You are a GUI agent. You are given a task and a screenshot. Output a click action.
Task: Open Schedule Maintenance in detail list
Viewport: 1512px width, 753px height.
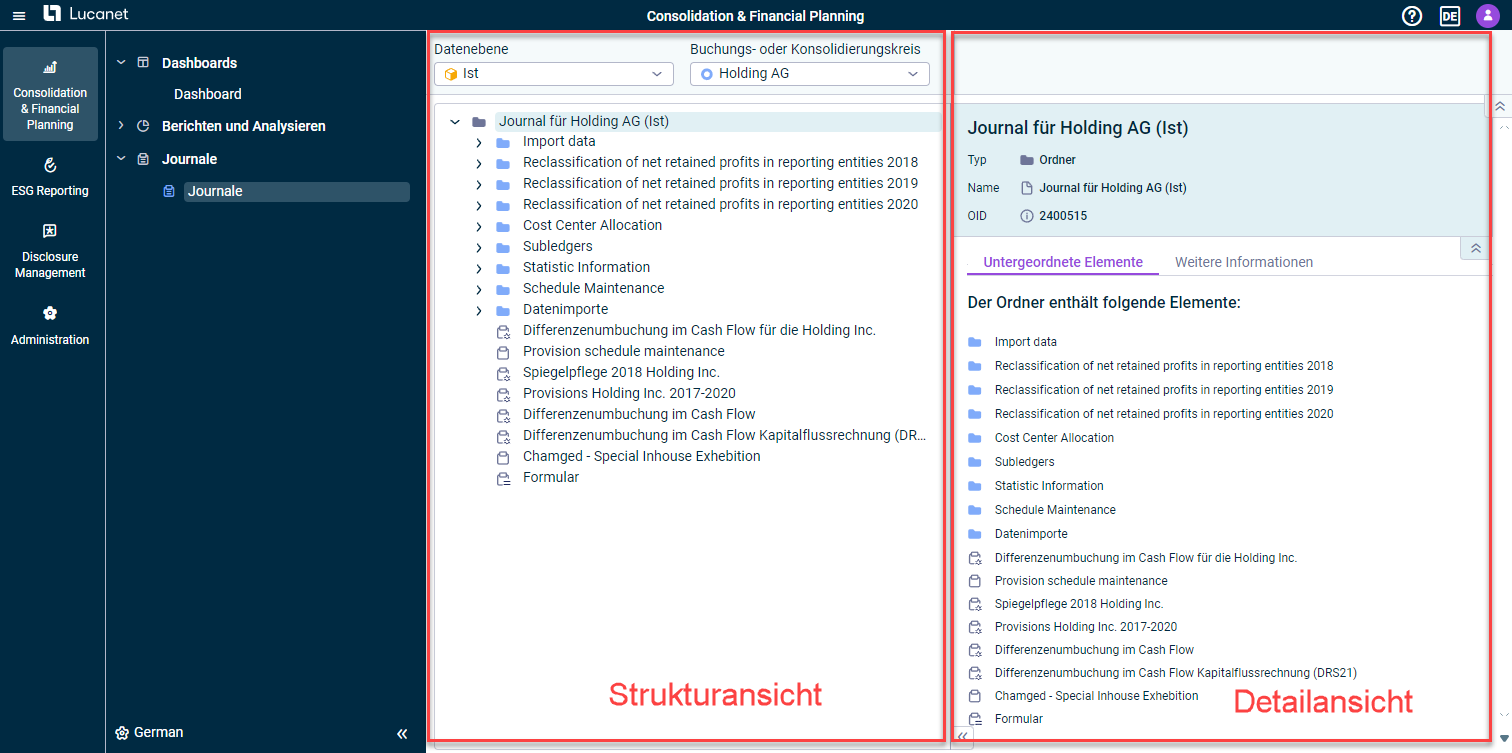pos(1054,510)
